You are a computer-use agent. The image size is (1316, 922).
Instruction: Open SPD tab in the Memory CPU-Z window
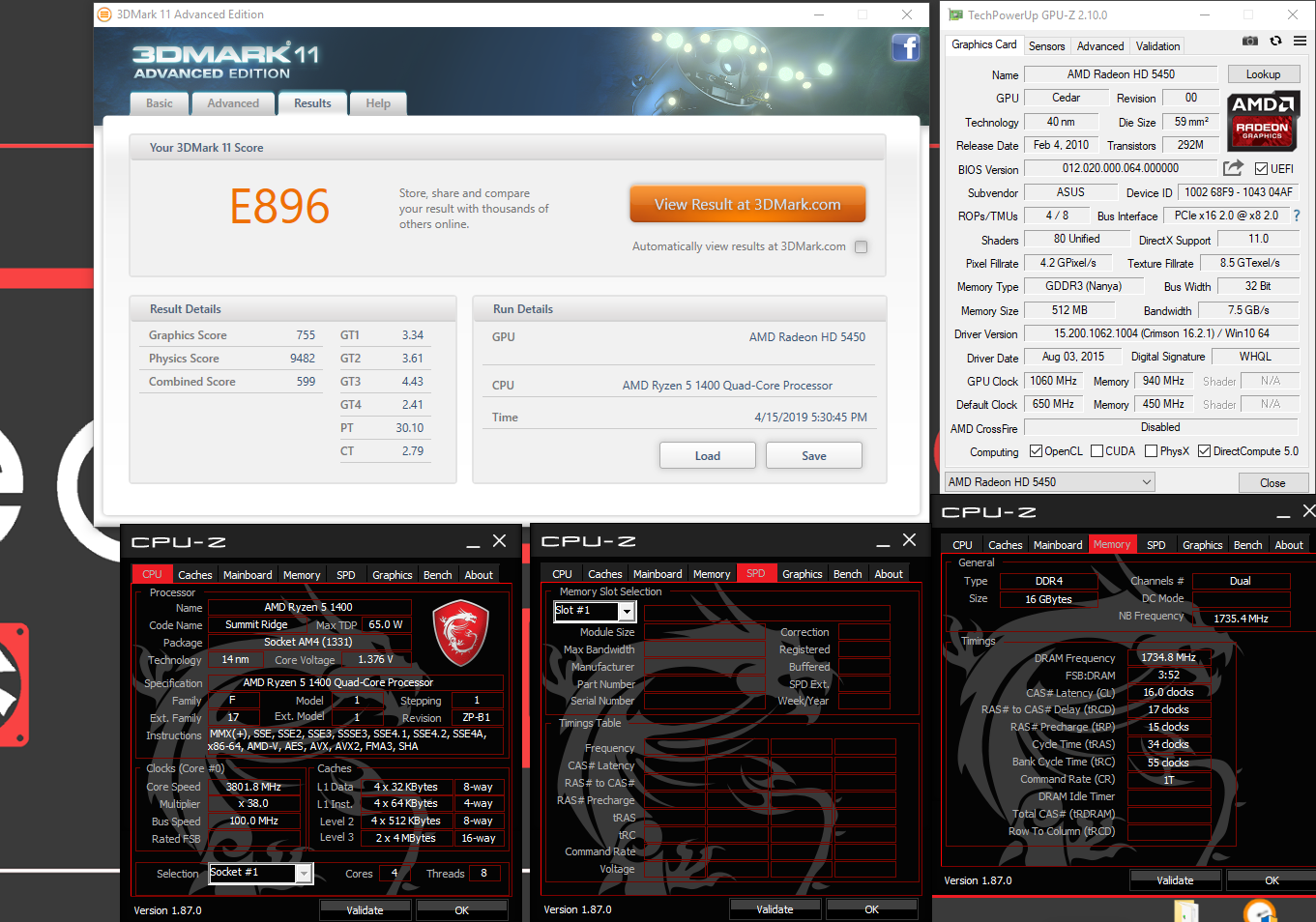1156,545
